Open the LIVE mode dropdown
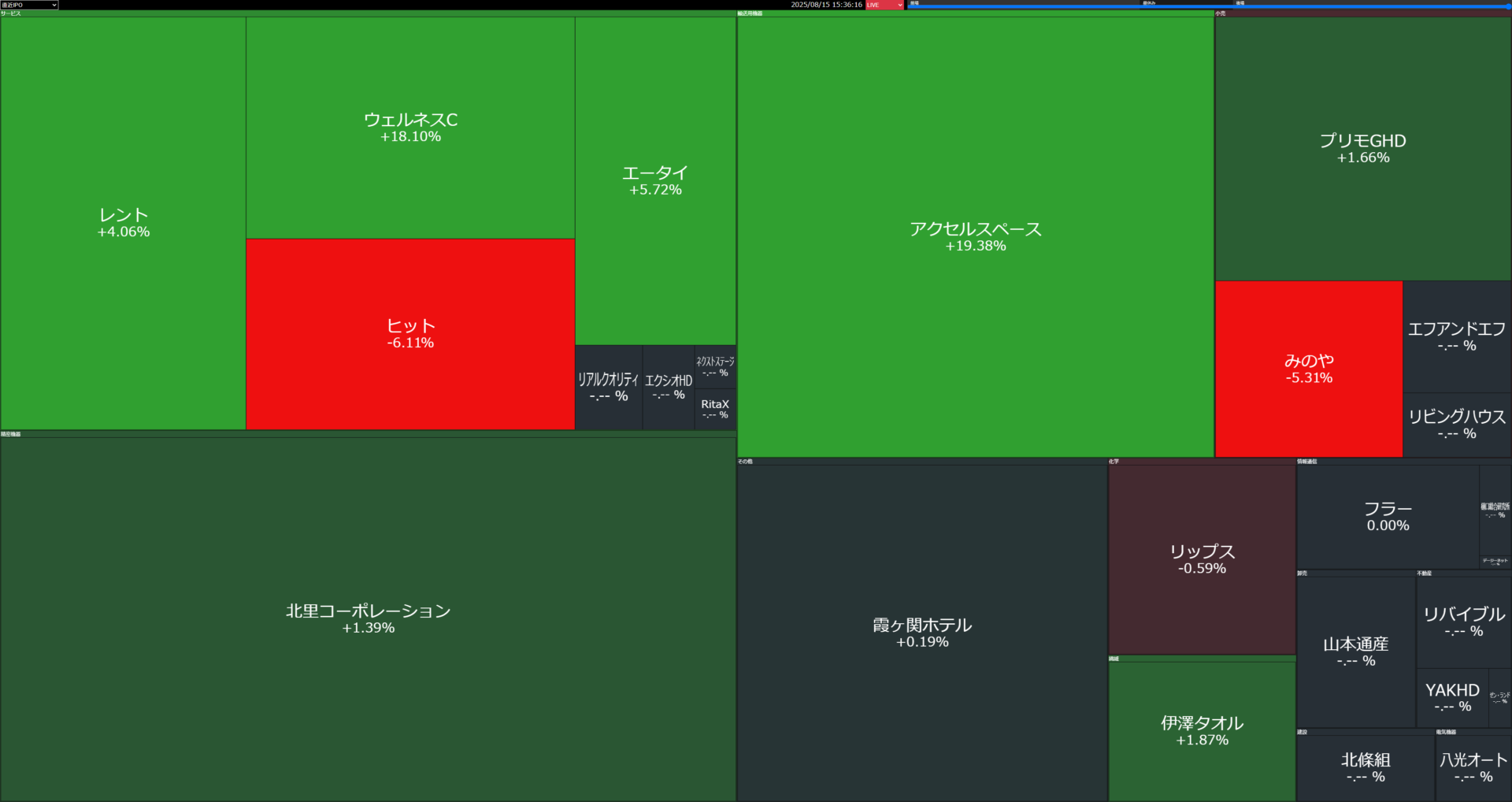This screenshot has height=802, width=1512. (884, 5)
